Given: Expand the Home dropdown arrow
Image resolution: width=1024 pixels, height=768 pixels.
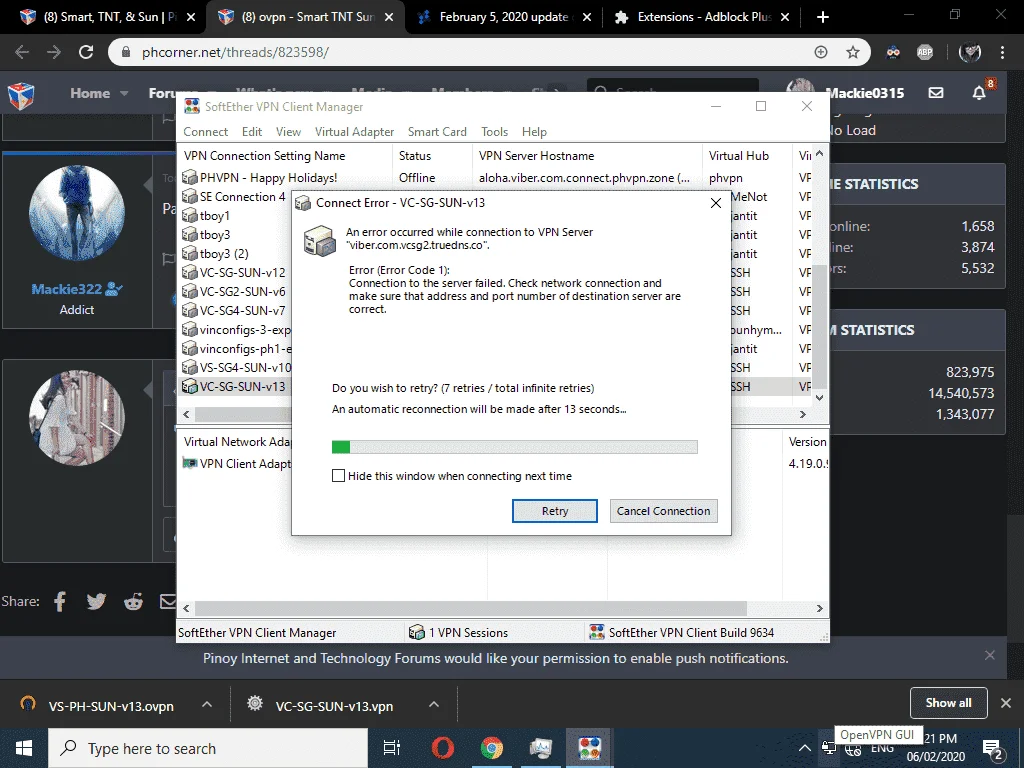Looking at the screenshot, I should pyautogui.click(x=124, y=94).
